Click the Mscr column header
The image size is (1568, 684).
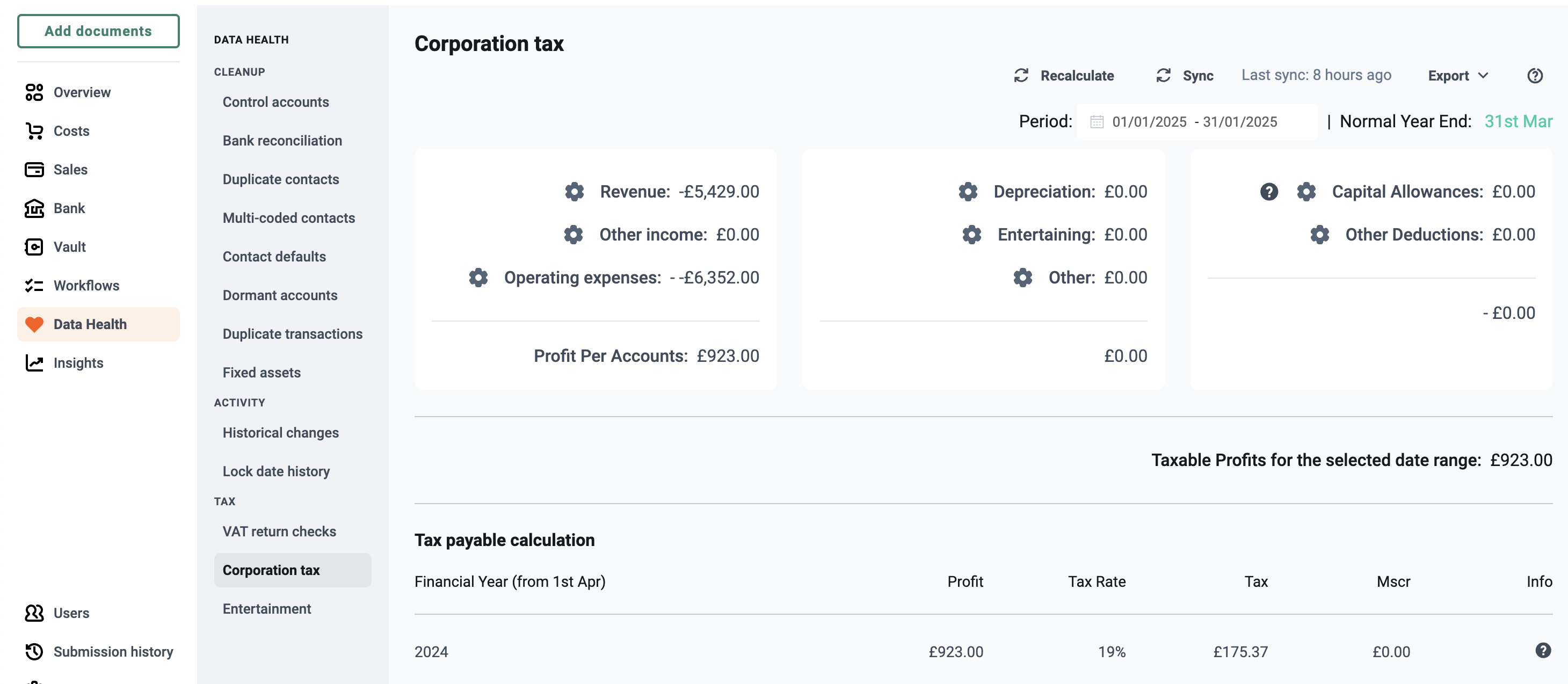point(1393,582)
